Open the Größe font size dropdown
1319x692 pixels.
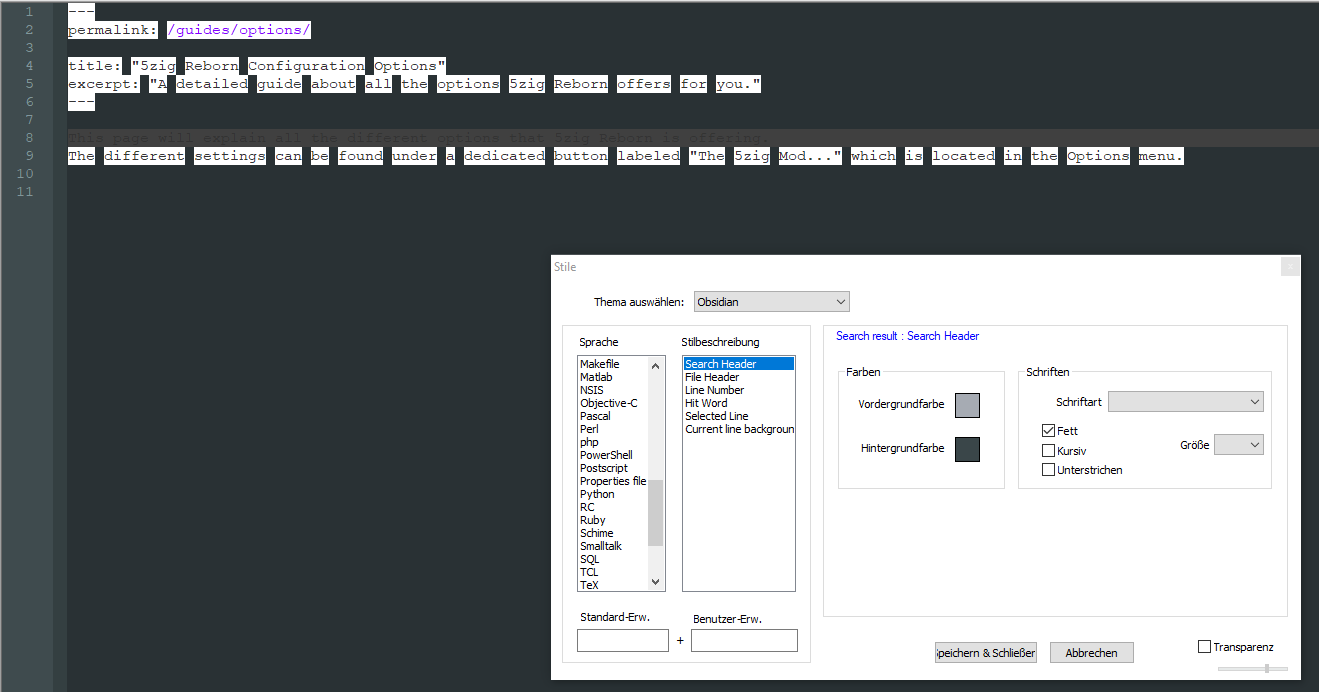coord(1238,445)
